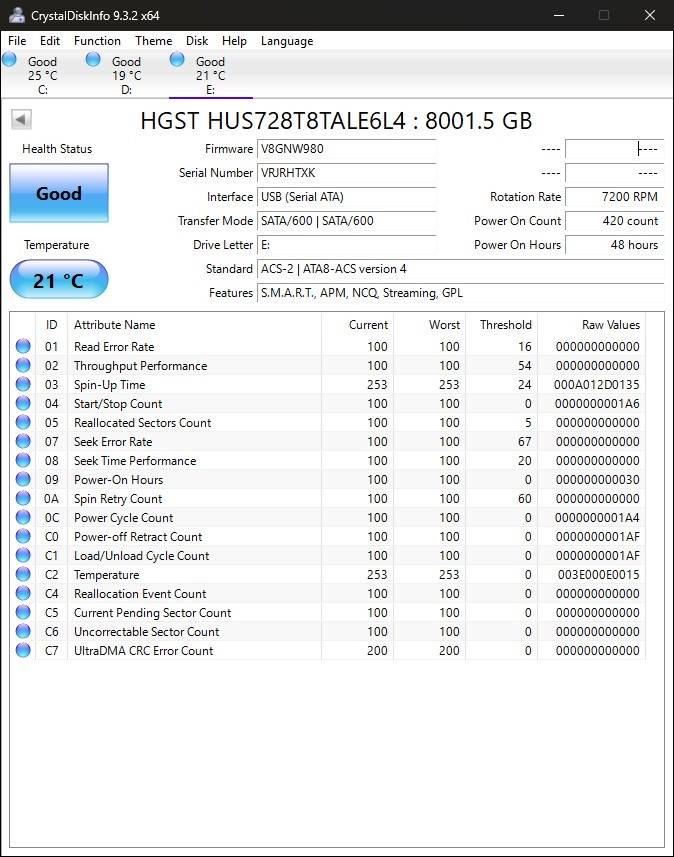Click the ID column header
Screen dimensions: 674x857
coord(51,325)
